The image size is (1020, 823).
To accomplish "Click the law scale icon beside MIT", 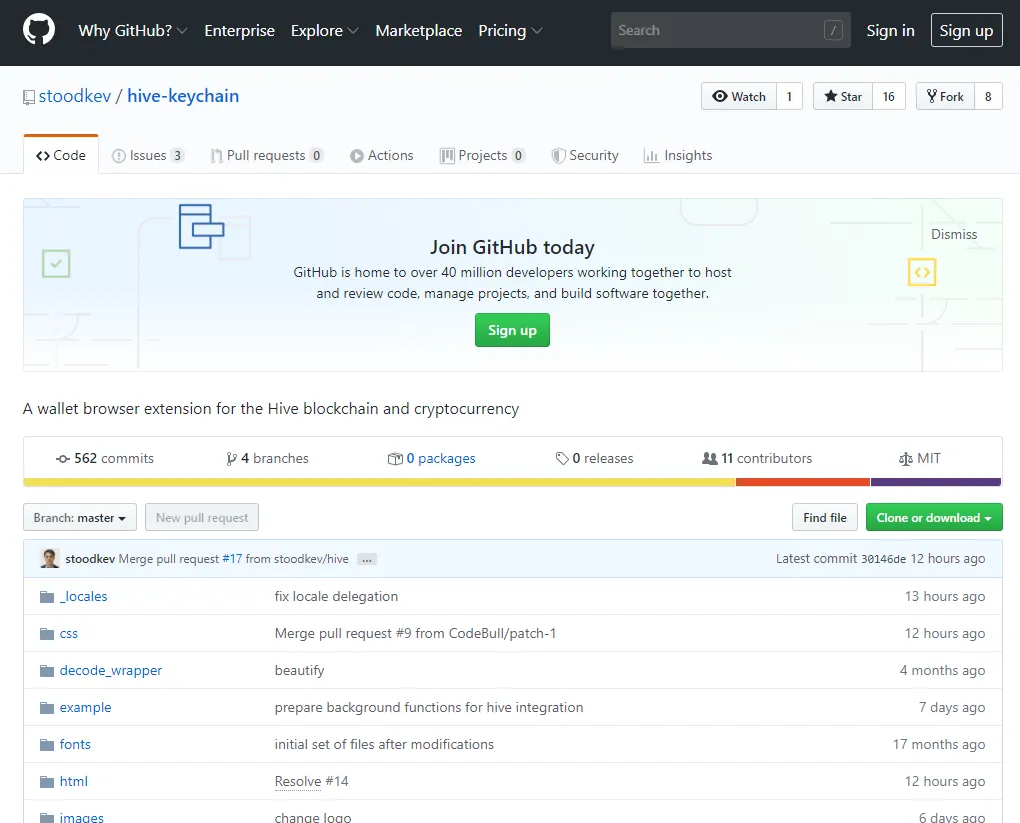I will coord(906,459).
